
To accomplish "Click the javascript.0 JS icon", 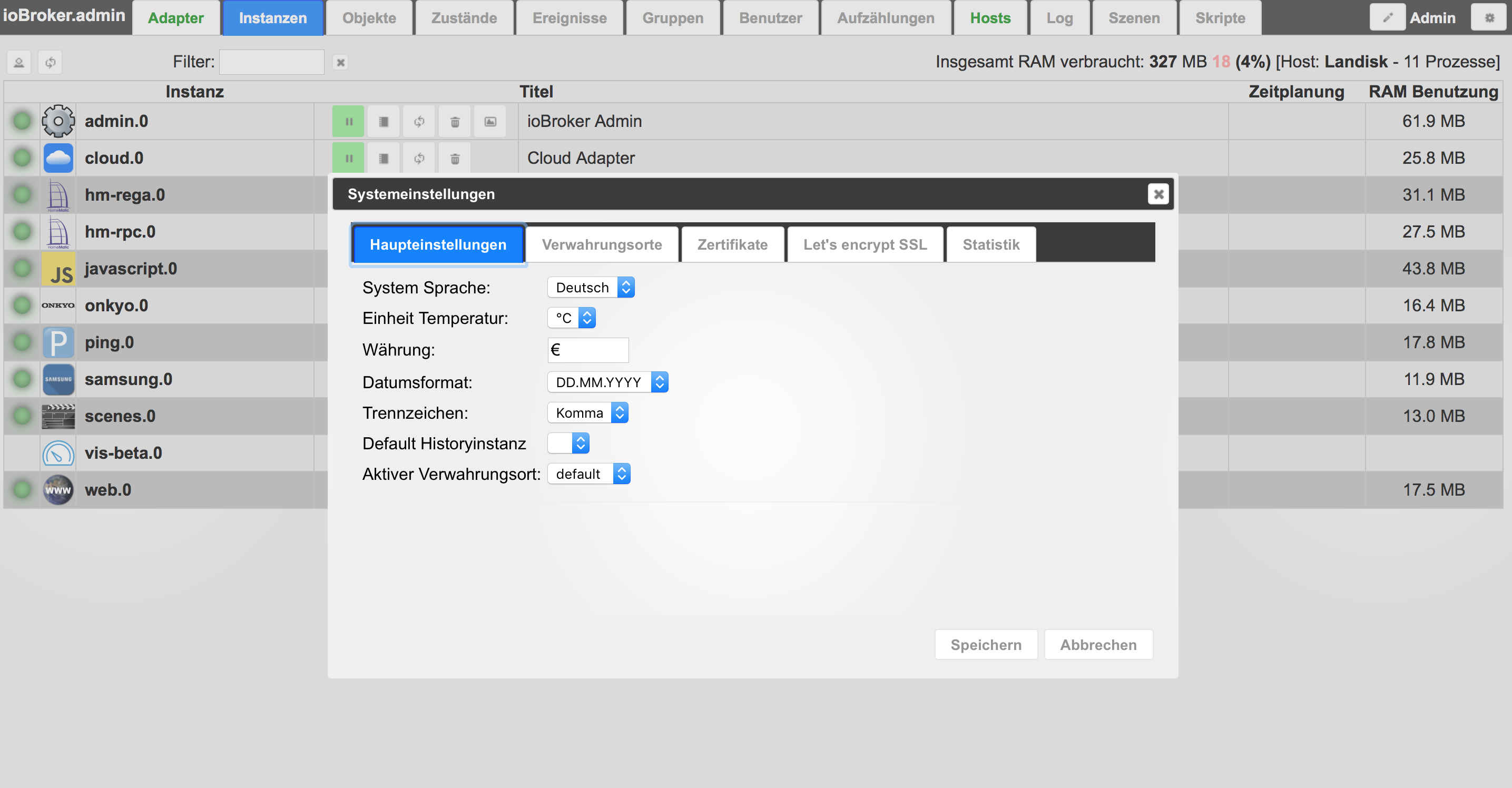I will point(58,269).
